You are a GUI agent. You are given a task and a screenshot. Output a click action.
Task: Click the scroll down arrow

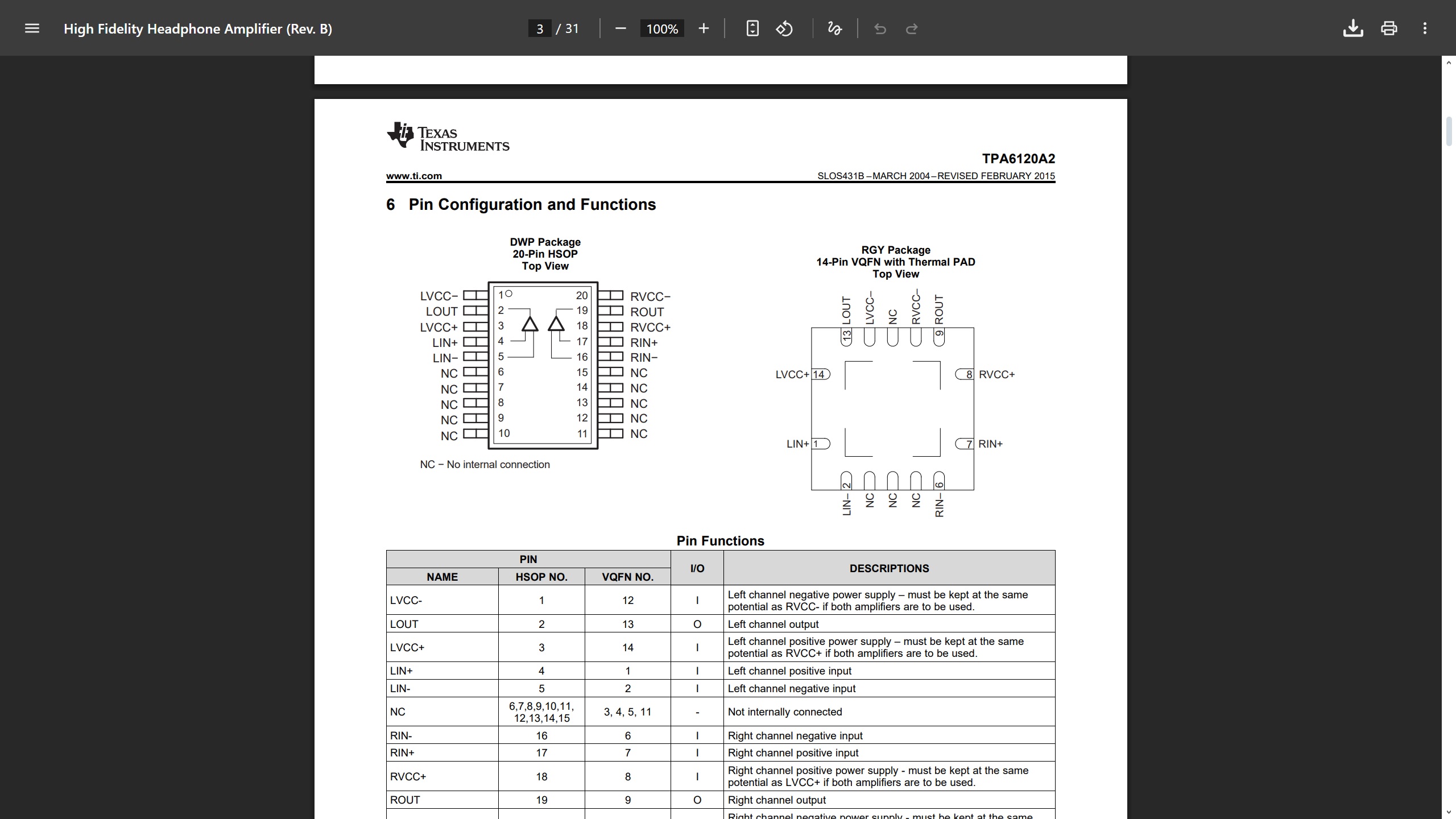pos(1449,812)
